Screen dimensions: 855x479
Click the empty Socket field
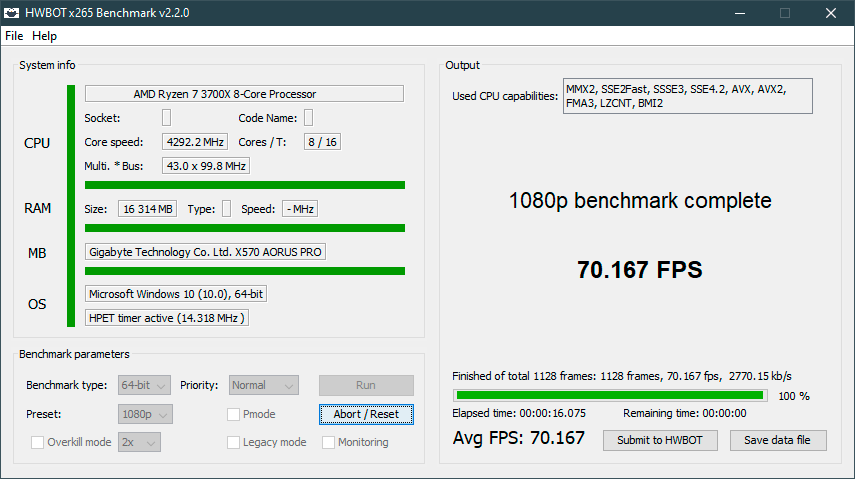tap(166, 118)
